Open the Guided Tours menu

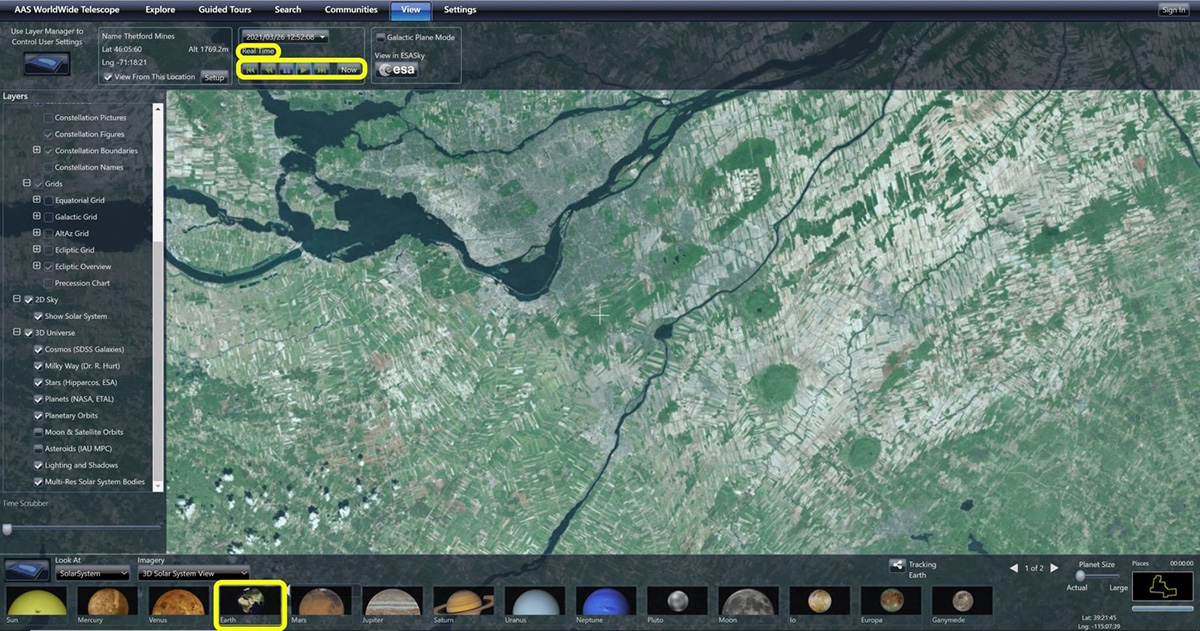pos(224,10)
